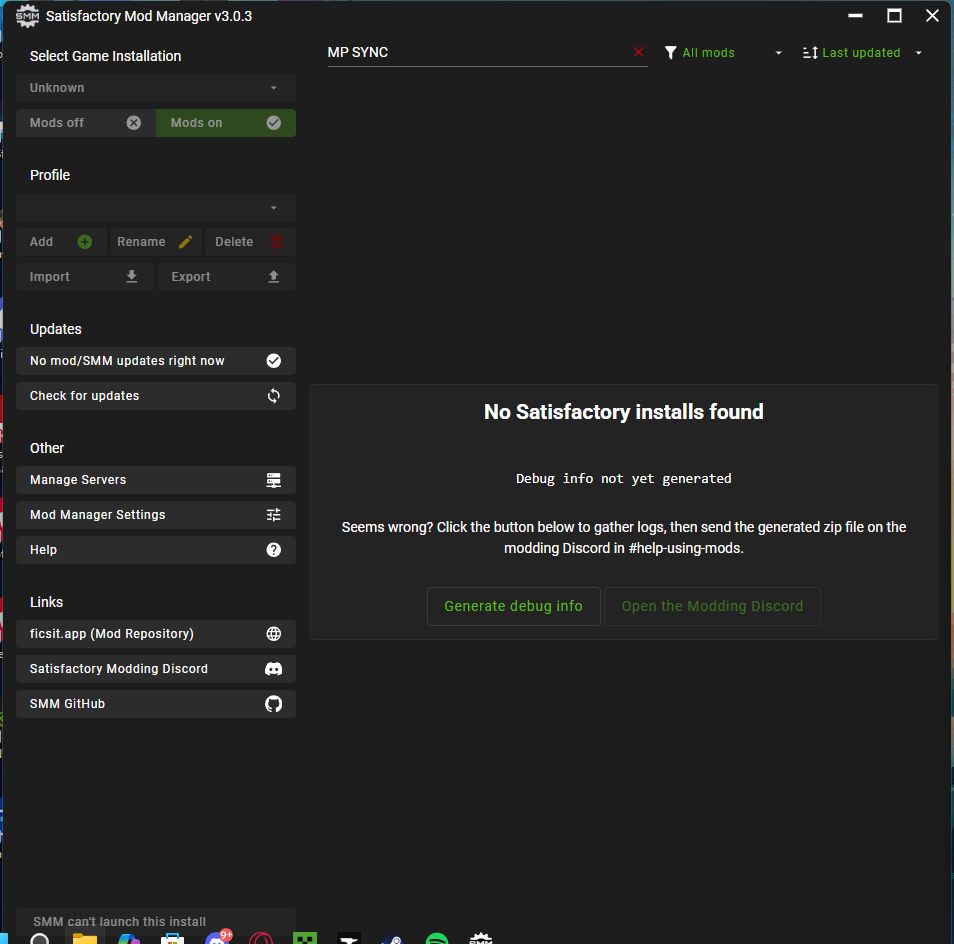Screen dimensions: 954x944
Task: Click SMM can't launch this install button
Action: tap(156, 921)
